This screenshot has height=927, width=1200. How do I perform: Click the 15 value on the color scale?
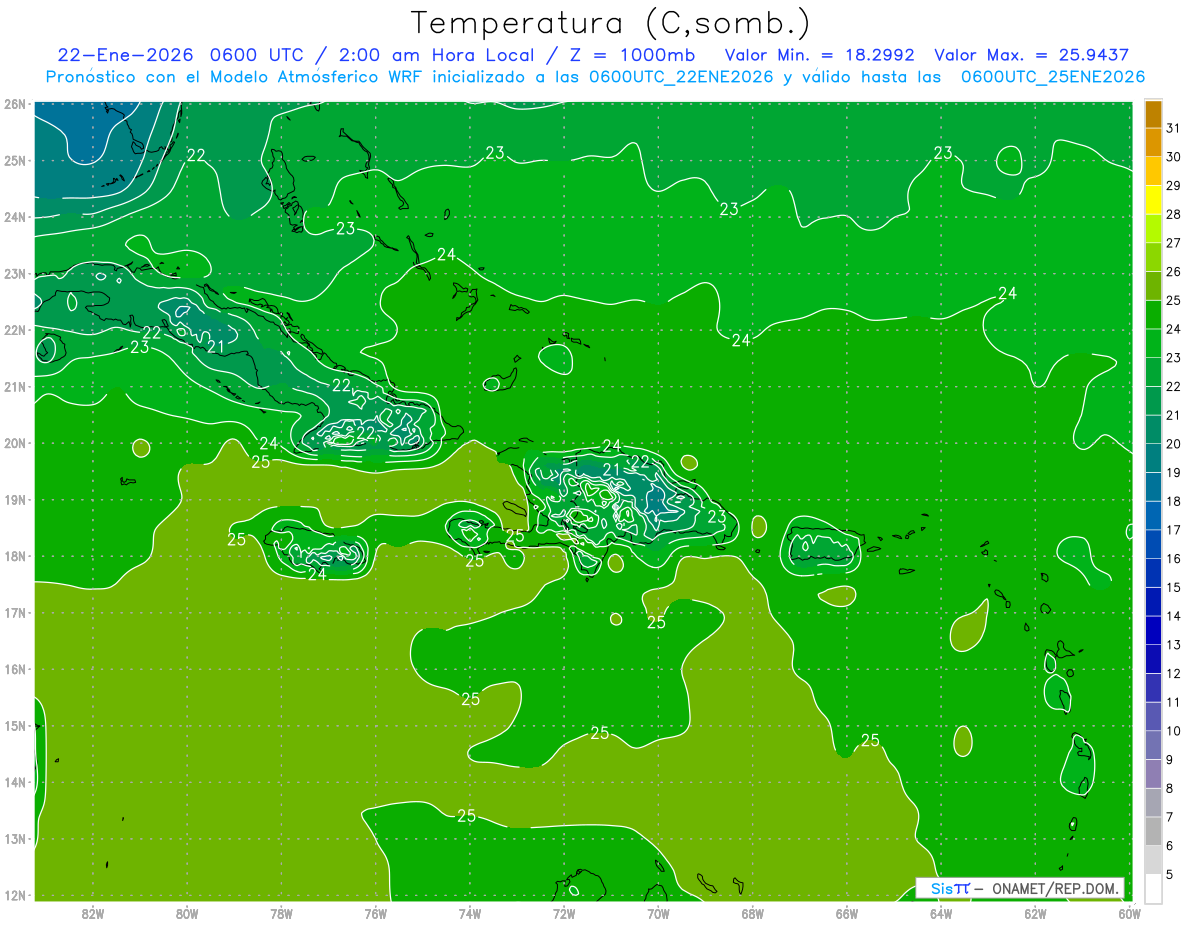(1173, 587)
